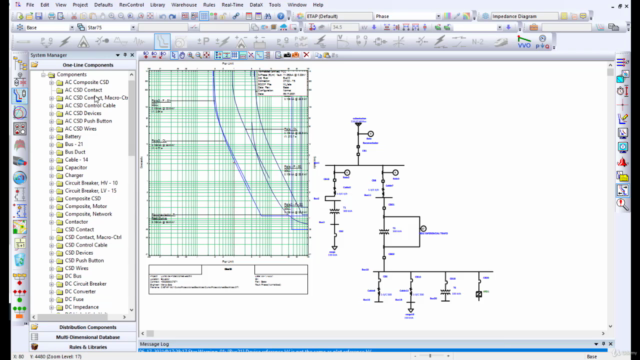The image size is (640, 360).
Task: Click the Print icon in toolbar
Action: coord(51,16)
